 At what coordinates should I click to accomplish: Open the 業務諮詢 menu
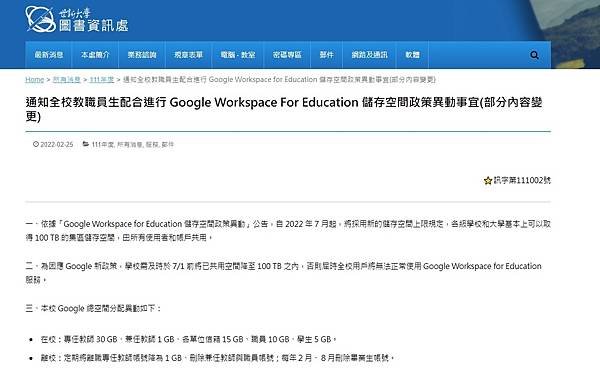coord(142,55)
